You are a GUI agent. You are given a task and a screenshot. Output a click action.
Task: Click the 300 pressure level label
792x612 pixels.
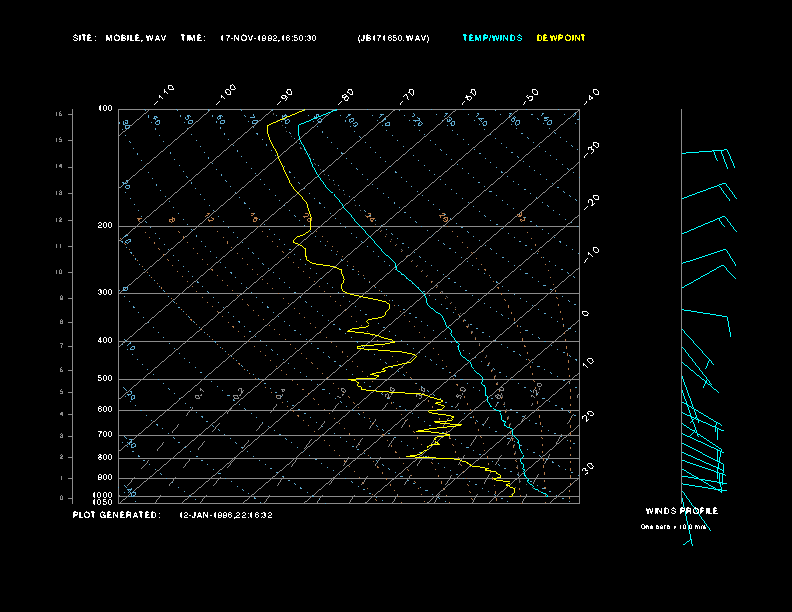pos(105,293)
